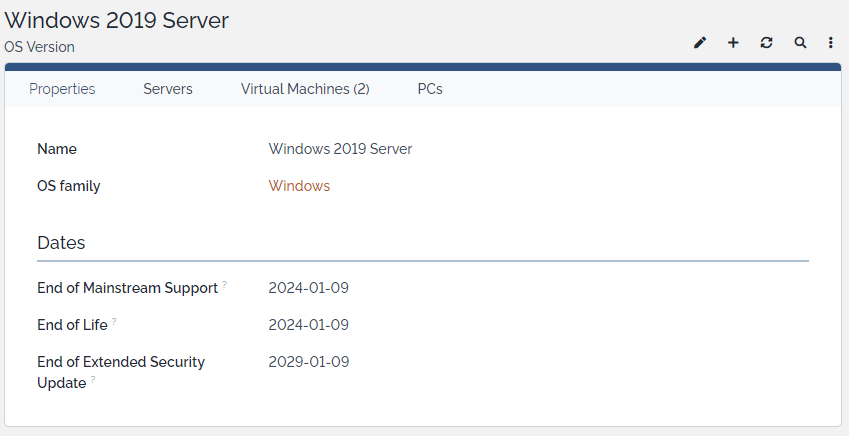This screenshot has height=436, width=849.
Task: Open the Servers tab
Action: pos(168,89)
